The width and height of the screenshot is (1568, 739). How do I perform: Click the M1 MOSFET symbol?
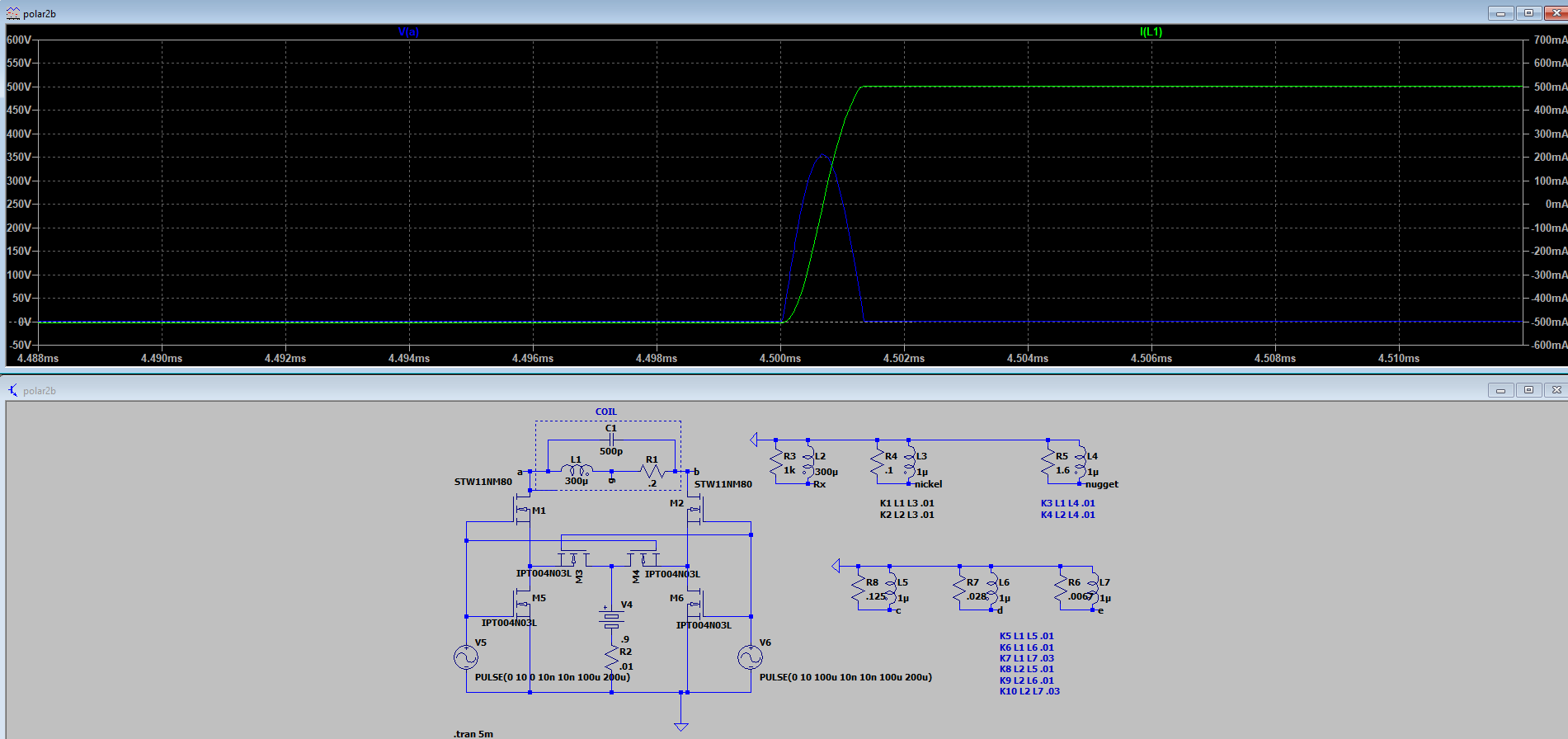523,511
